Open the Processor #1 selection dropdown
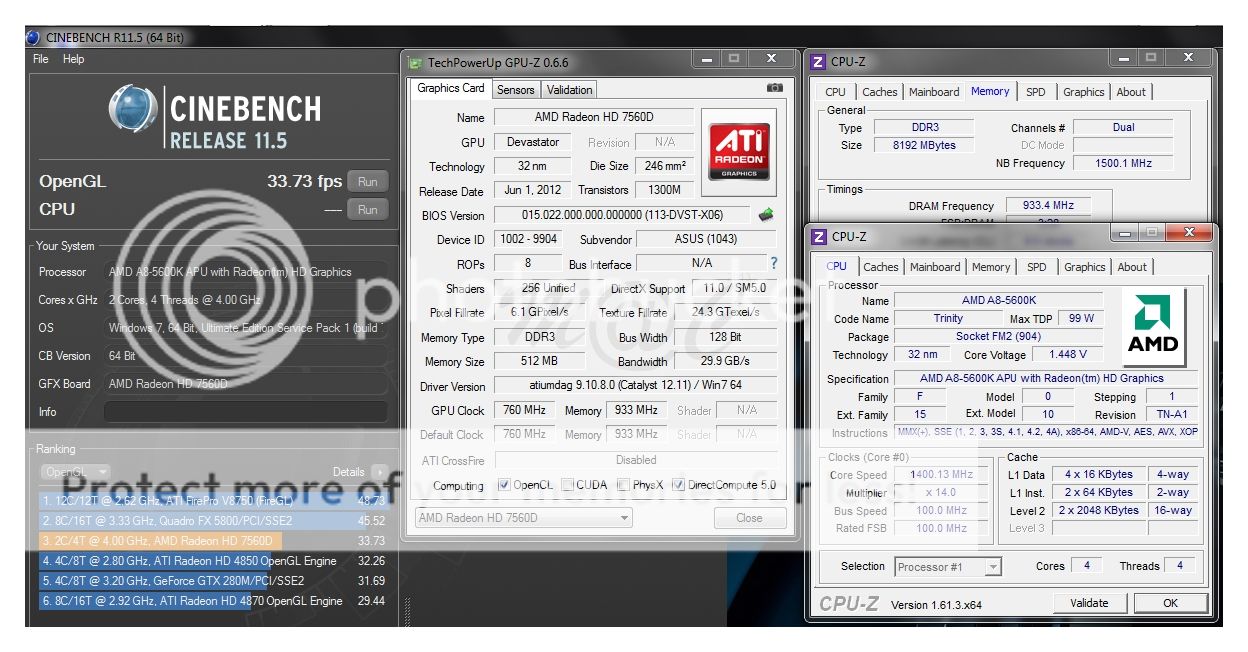Screen dimensions: 1248x652 [x=947, y=566]
